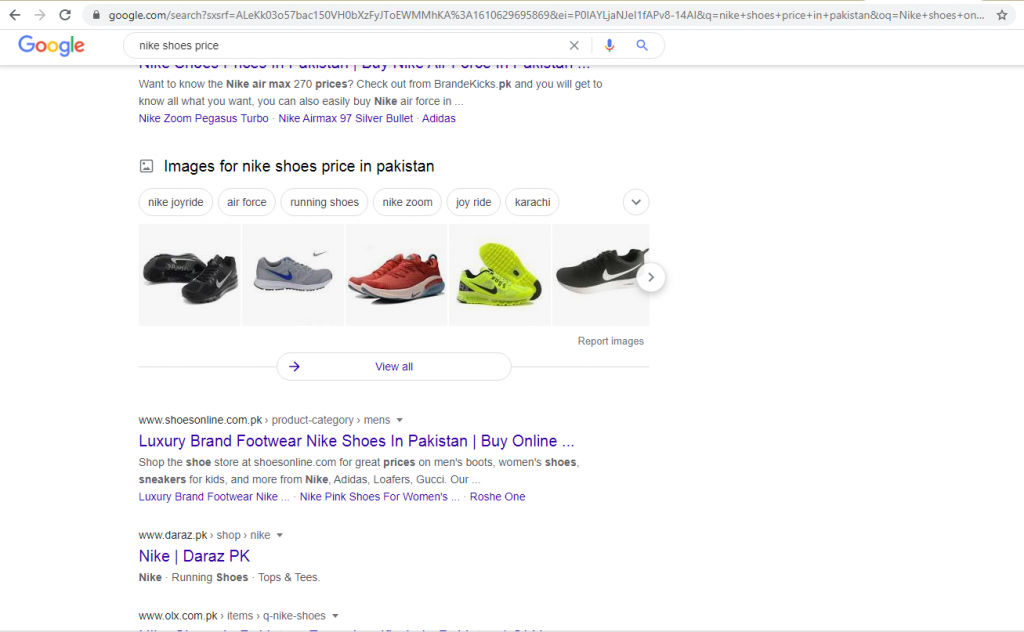Open the red Nike shoe thumbnail
This screenshot has width=1024, height=632.
396,275
